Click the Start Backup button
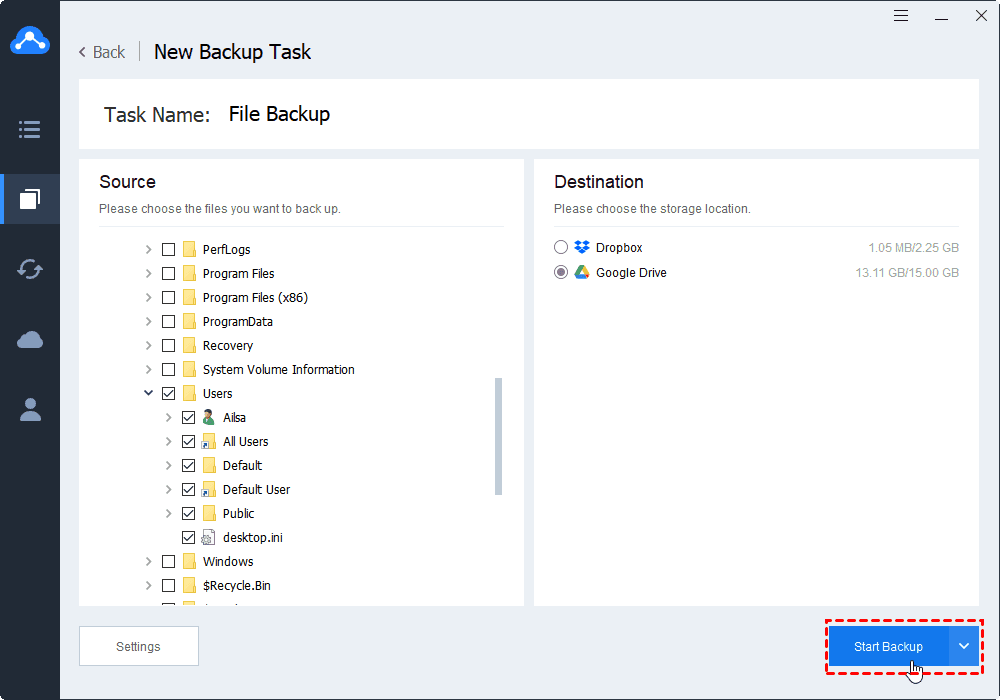The image size is (1000, 700). 888,646
